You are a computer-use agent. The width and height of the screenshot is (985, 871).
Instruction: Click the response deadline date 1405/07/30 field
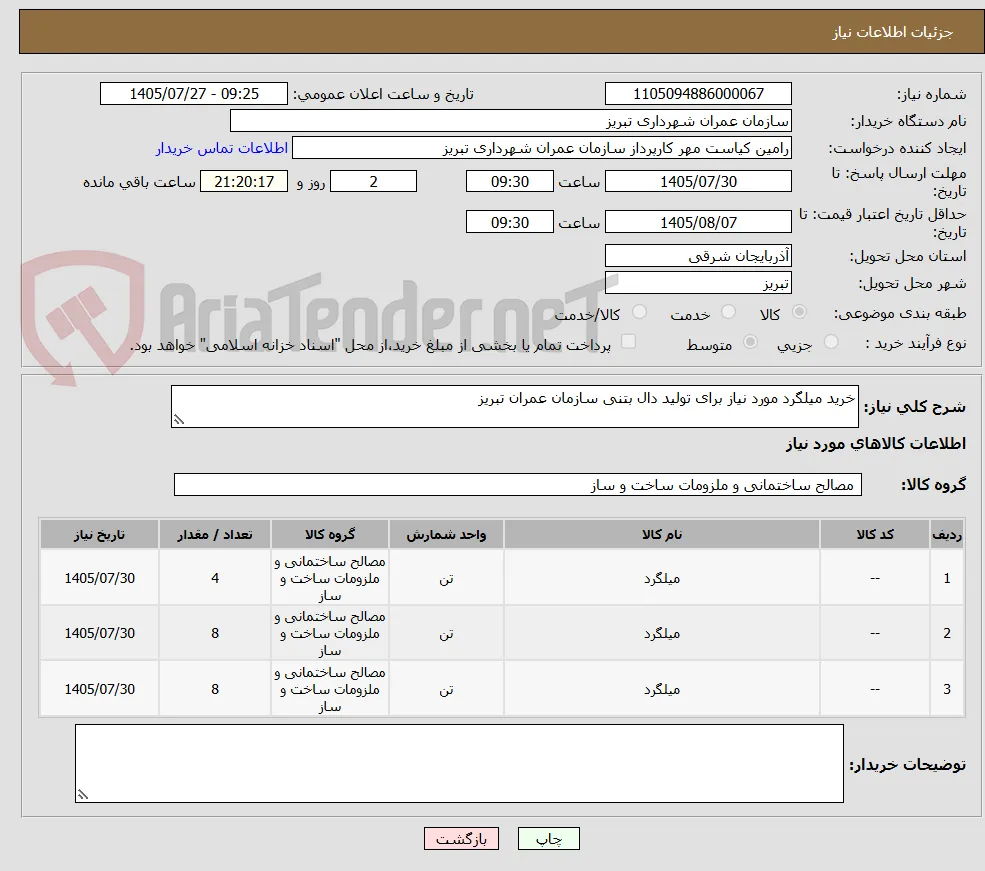[698, 181]
